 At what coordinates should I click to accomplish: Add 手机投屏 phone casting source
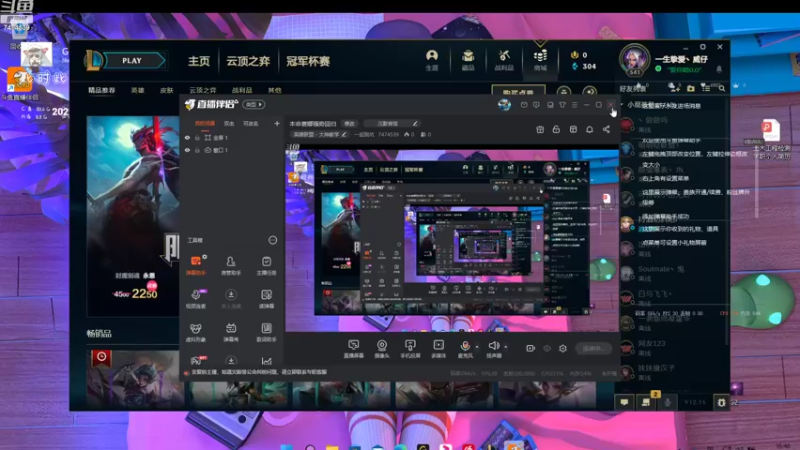(x=410, y=348)
